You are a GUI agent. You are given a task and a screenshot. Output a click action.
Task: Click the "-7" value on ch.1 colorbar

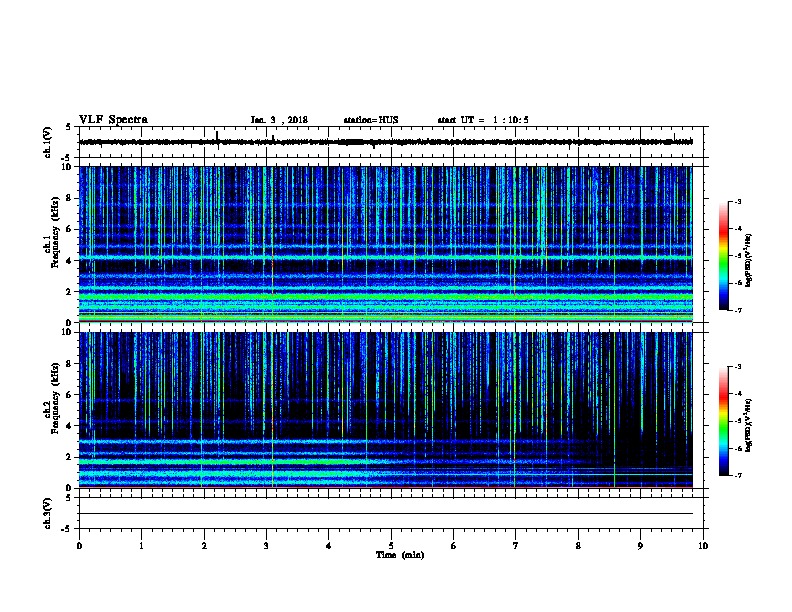[x=738, y=310]
